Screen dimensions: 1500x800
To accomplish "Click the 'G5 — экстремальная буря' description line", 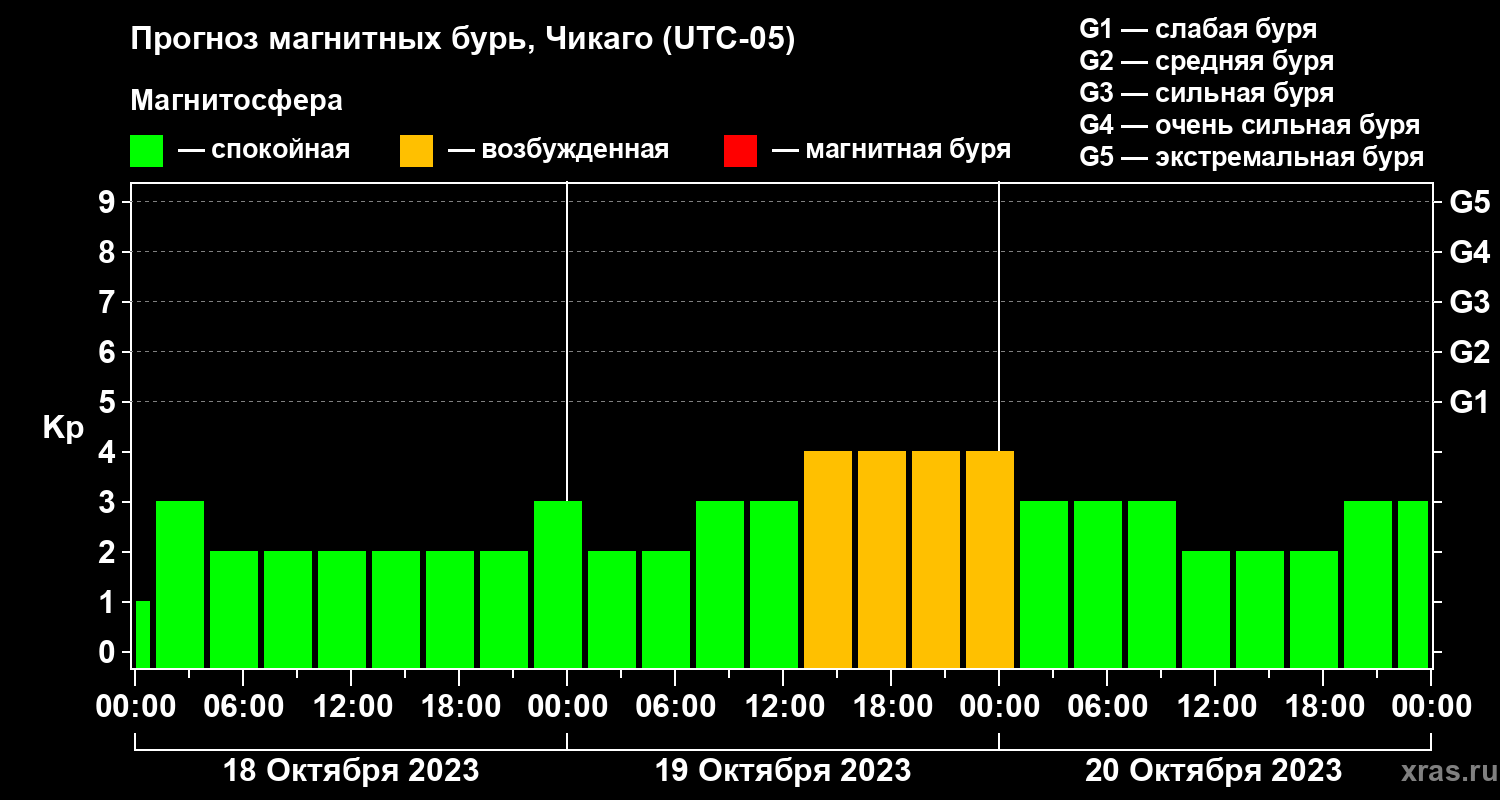I will tap(1251, 157).
